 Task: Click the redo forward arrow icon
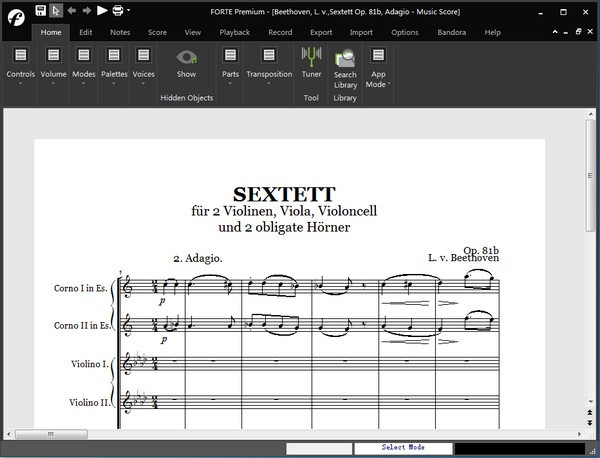point(86,10)
